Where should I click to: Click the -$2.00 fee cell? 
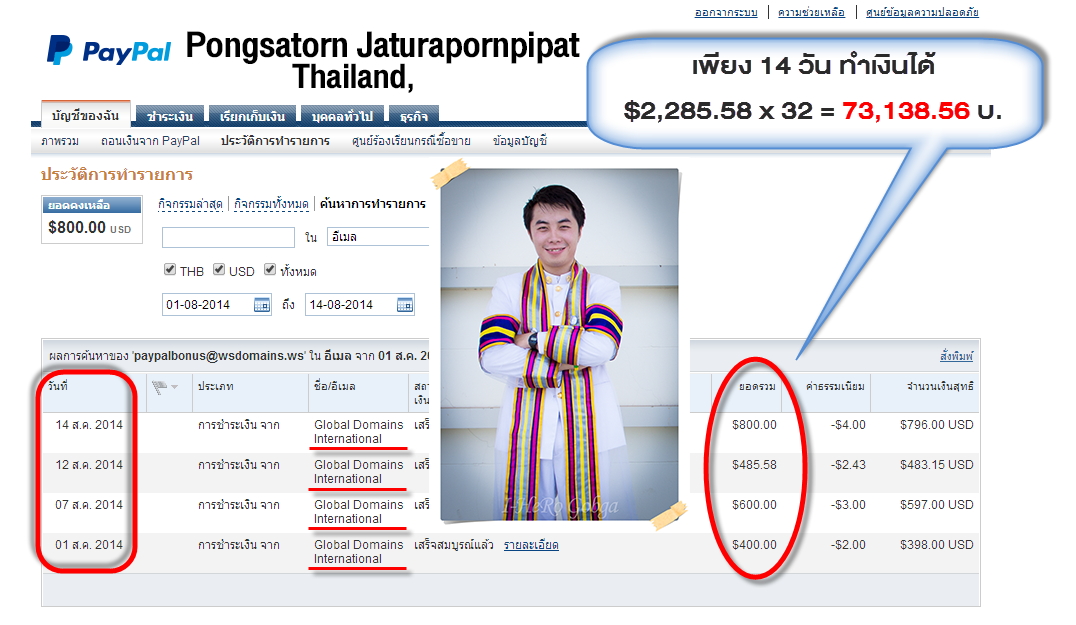tap(849, 545)
